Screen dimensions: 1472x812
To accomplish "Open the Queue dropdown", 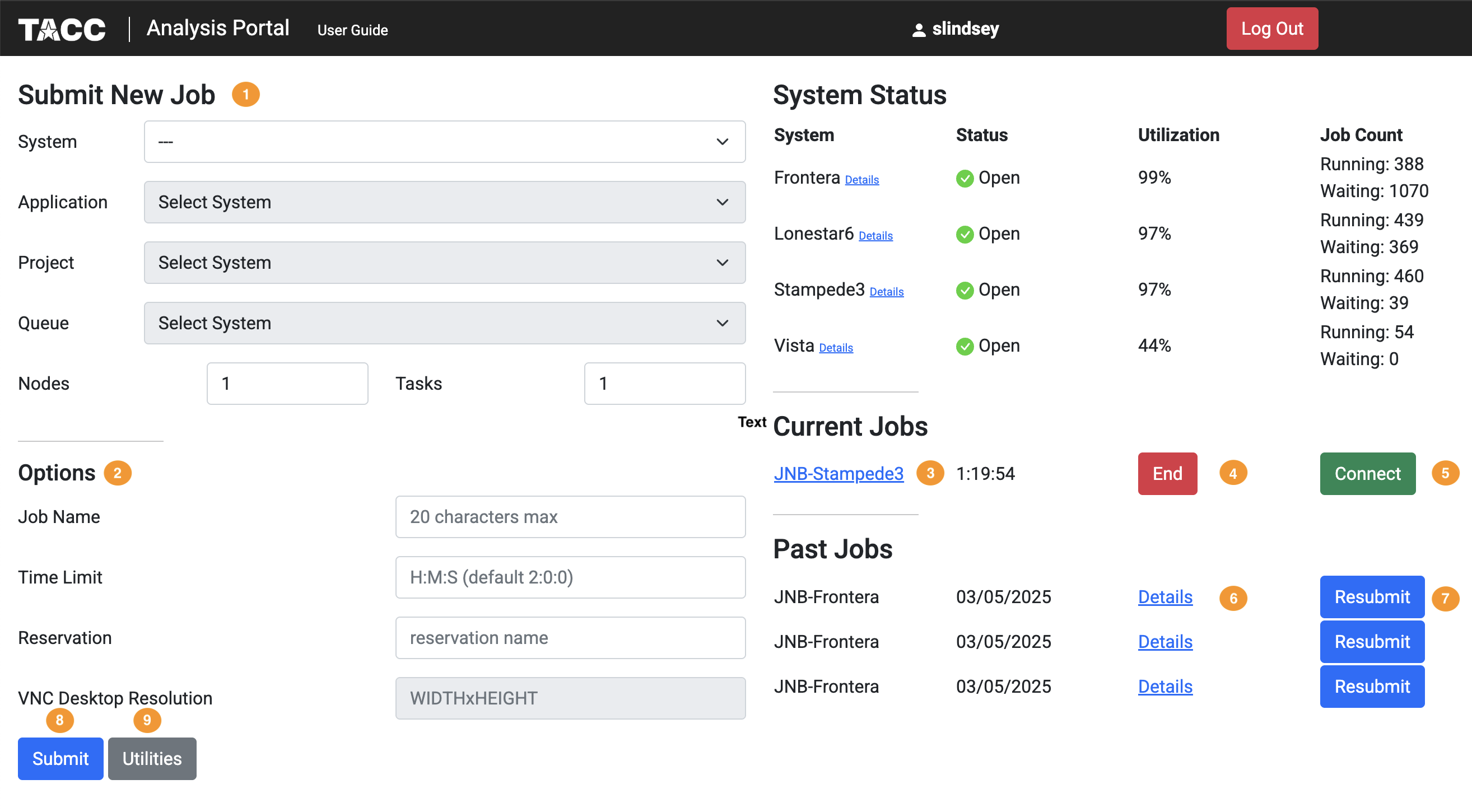I will coord(445,324).
